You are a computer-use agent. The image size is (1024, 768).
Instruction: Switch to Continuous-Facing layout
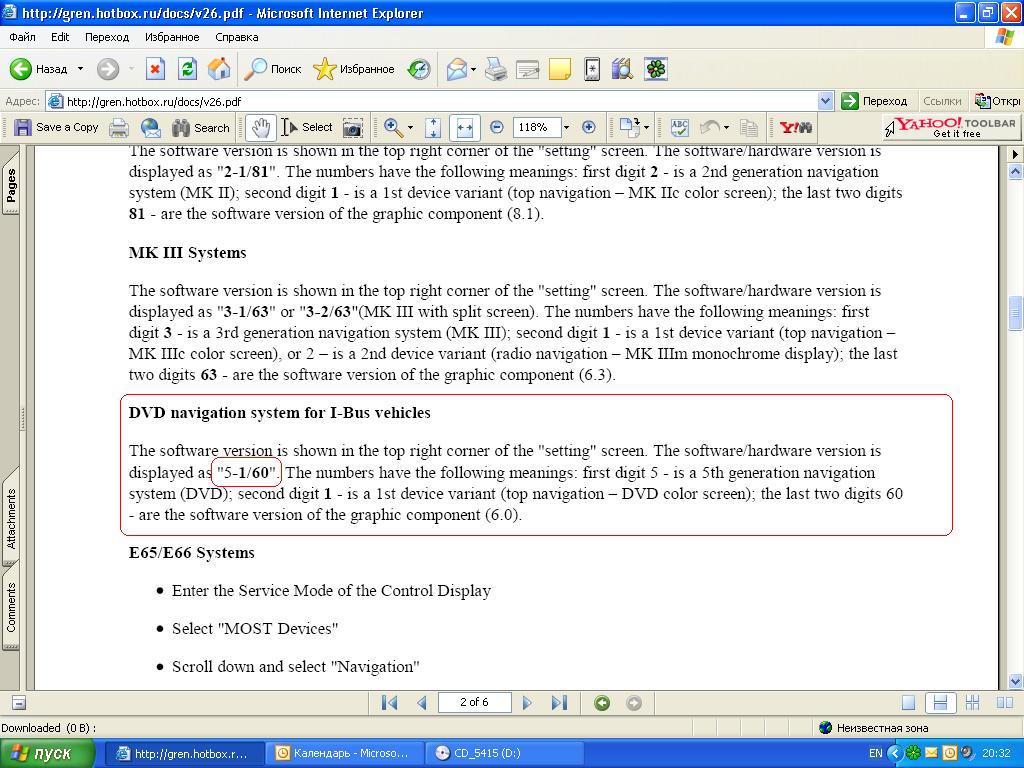(x=972, y=703)
